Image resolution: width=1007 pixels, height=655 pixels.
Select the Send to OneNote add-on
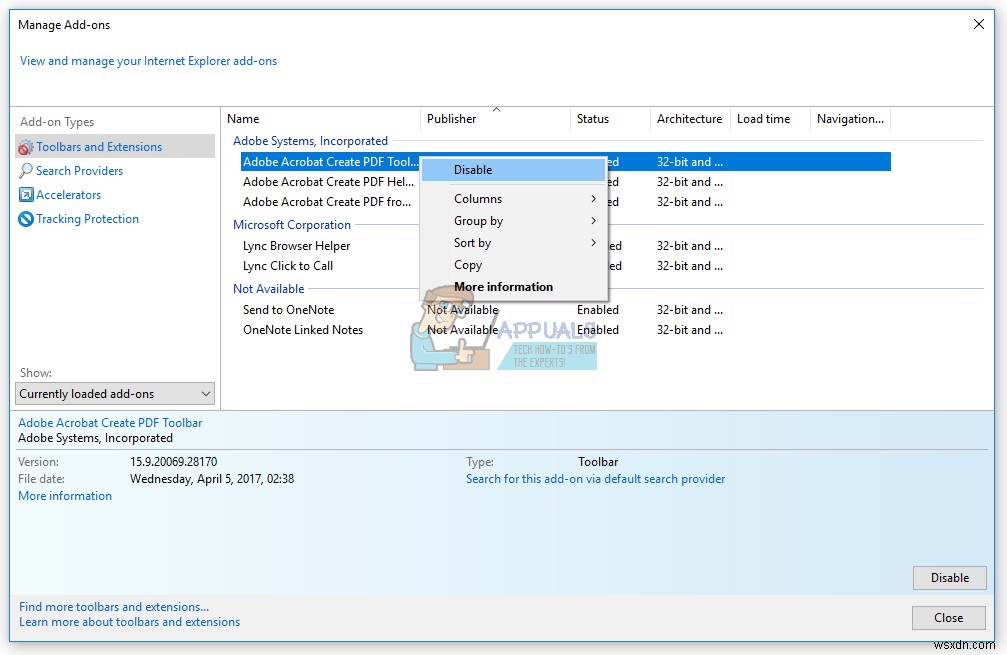(x=290, y=309)
